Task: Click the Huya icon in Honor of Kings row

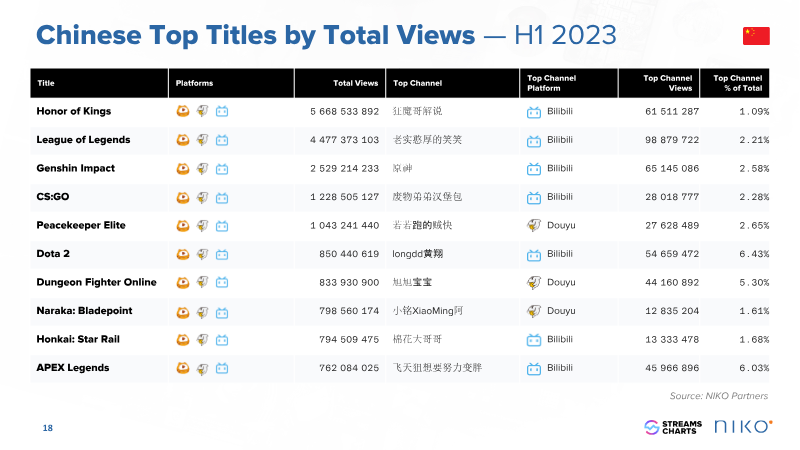Action: click(x=183, y=111)
